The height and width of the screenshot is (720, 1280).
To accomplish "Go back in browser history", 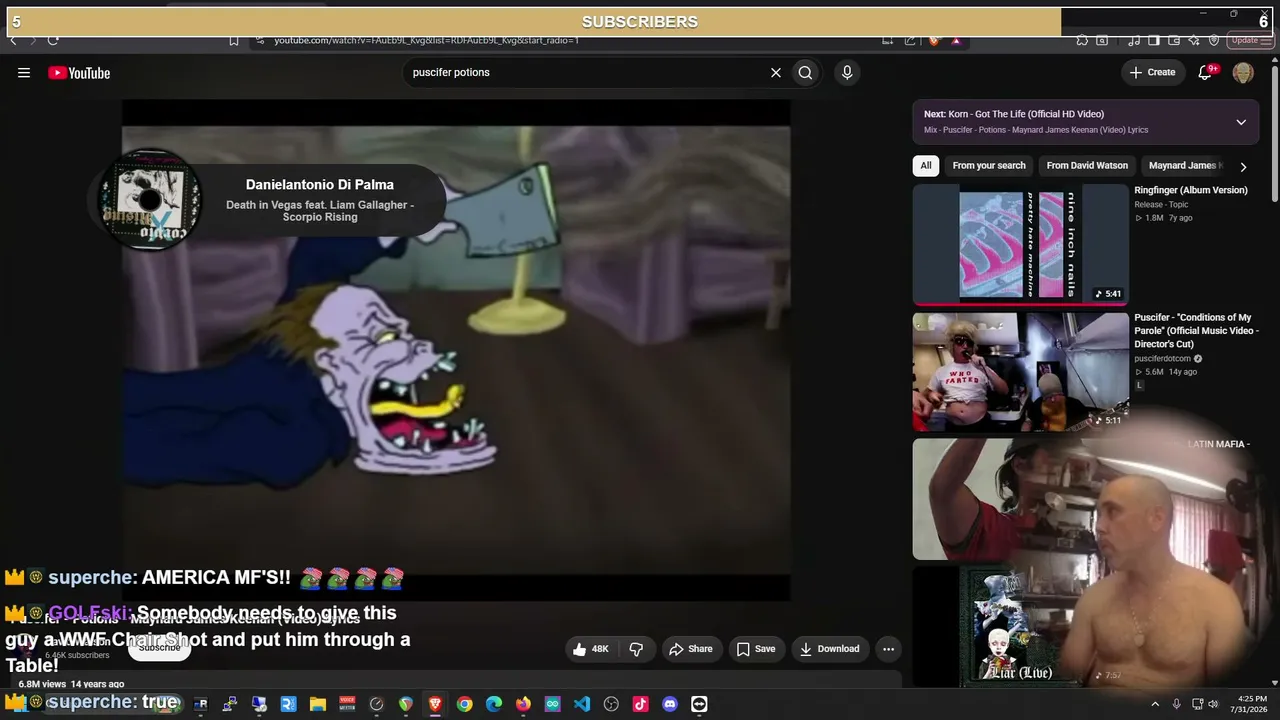I will tap(13, 40).
